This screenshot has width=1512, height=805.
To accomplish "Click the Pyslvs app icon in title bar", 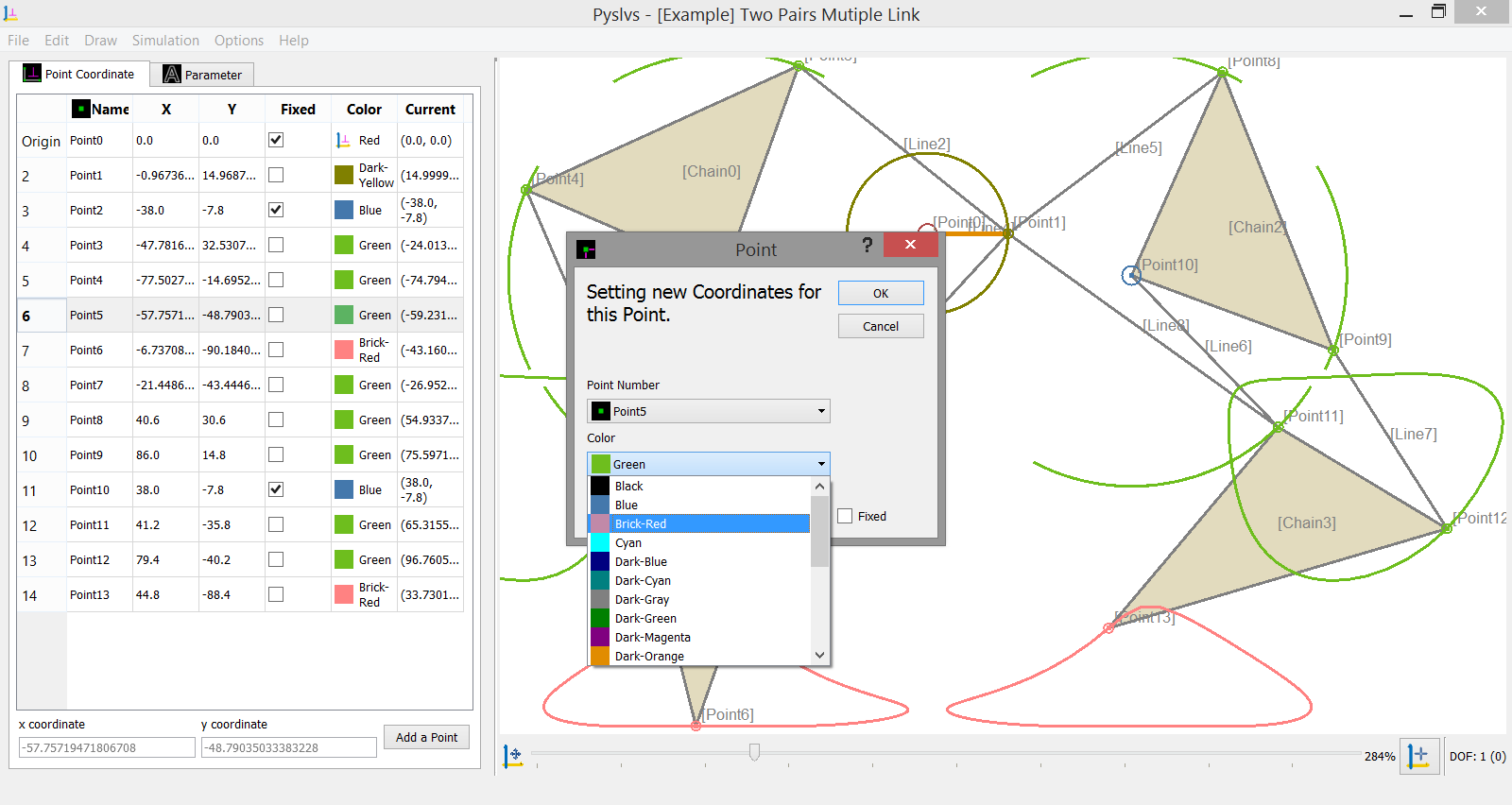I will (x=10, y=14).
